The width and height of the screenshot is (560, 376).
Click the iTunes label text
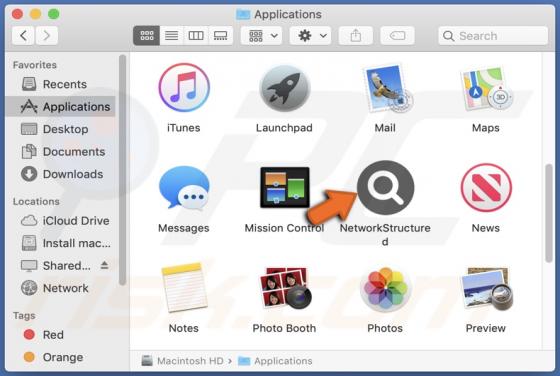click(184, 128)
